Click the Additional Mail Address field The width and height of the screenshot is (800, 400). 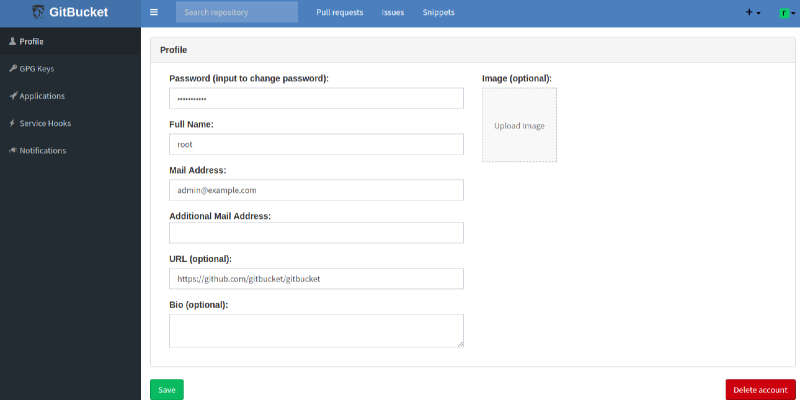316,233
